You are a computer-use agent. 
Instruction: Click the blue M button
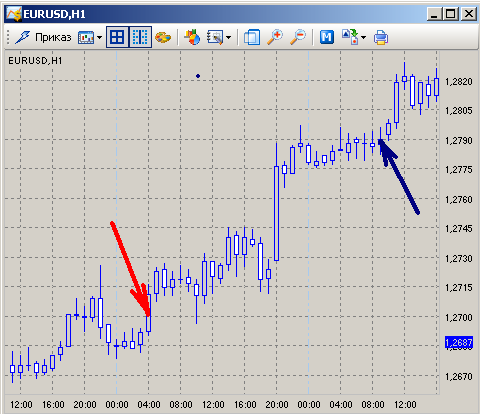click(x=327, y=37)
